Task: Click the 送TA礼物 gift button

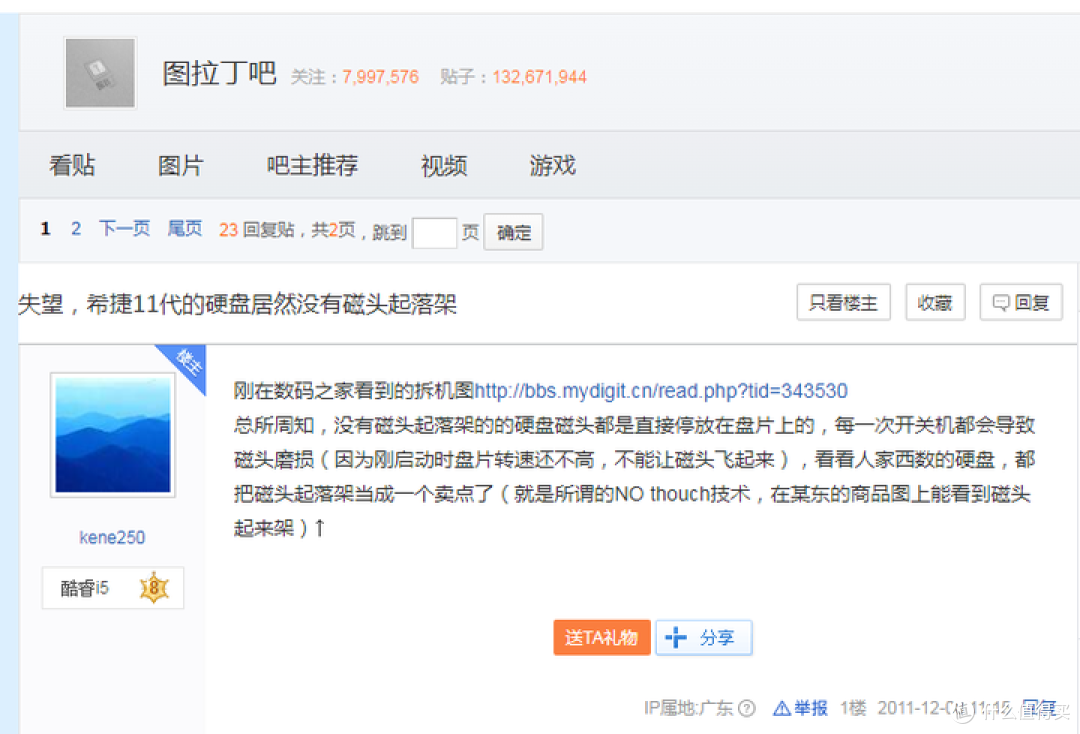Action: [x=602, y=638]
